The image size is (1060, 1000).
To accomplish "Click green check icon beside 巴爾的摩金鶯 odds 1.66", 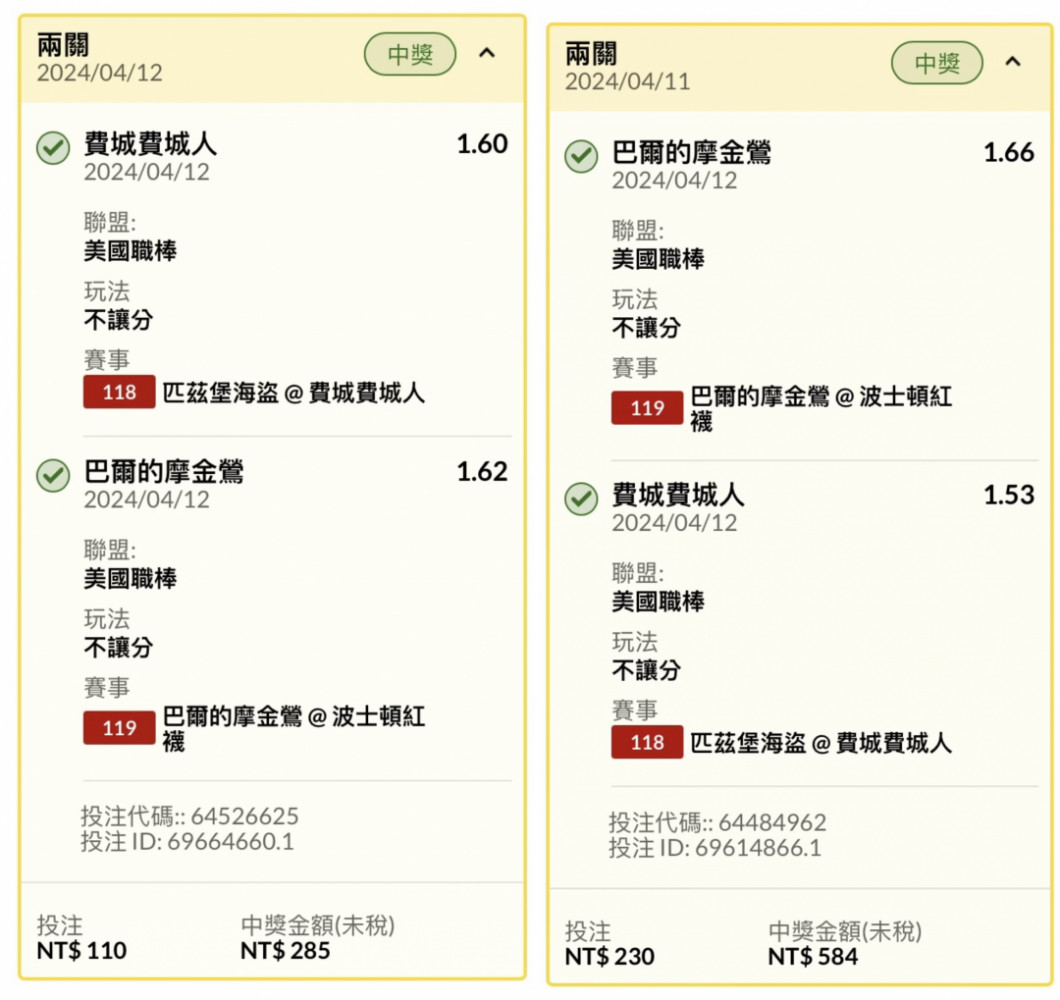I will tap(581, 156).
